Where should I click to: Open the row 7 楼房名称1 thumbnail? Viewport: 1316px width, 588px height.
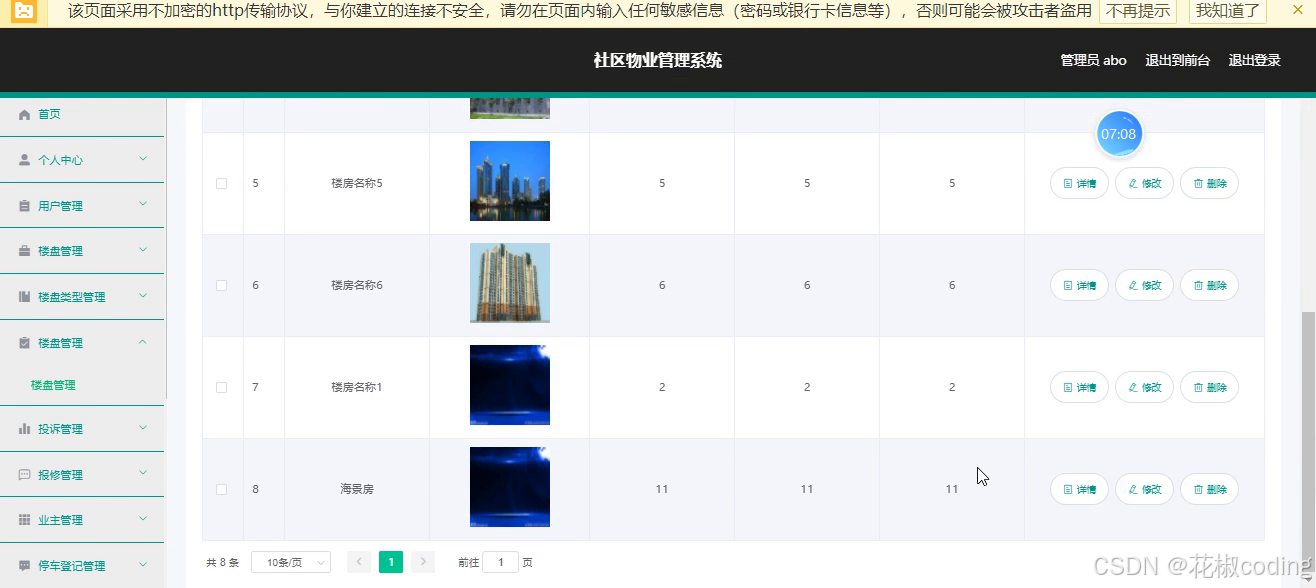[510, 385]
